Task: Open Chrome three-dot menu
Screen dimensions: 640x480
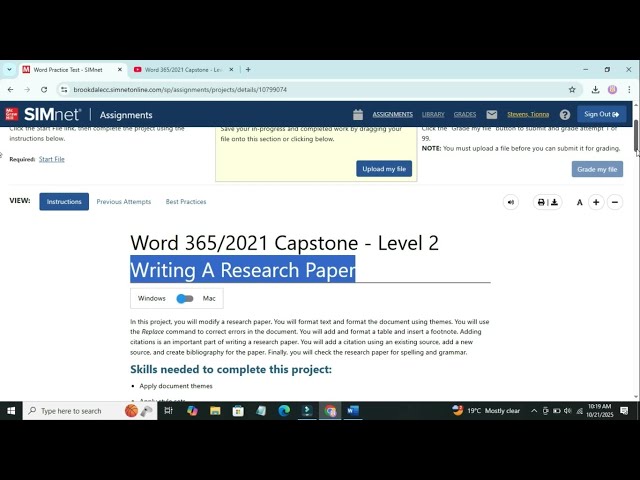Action: click(x=629, y=89)
